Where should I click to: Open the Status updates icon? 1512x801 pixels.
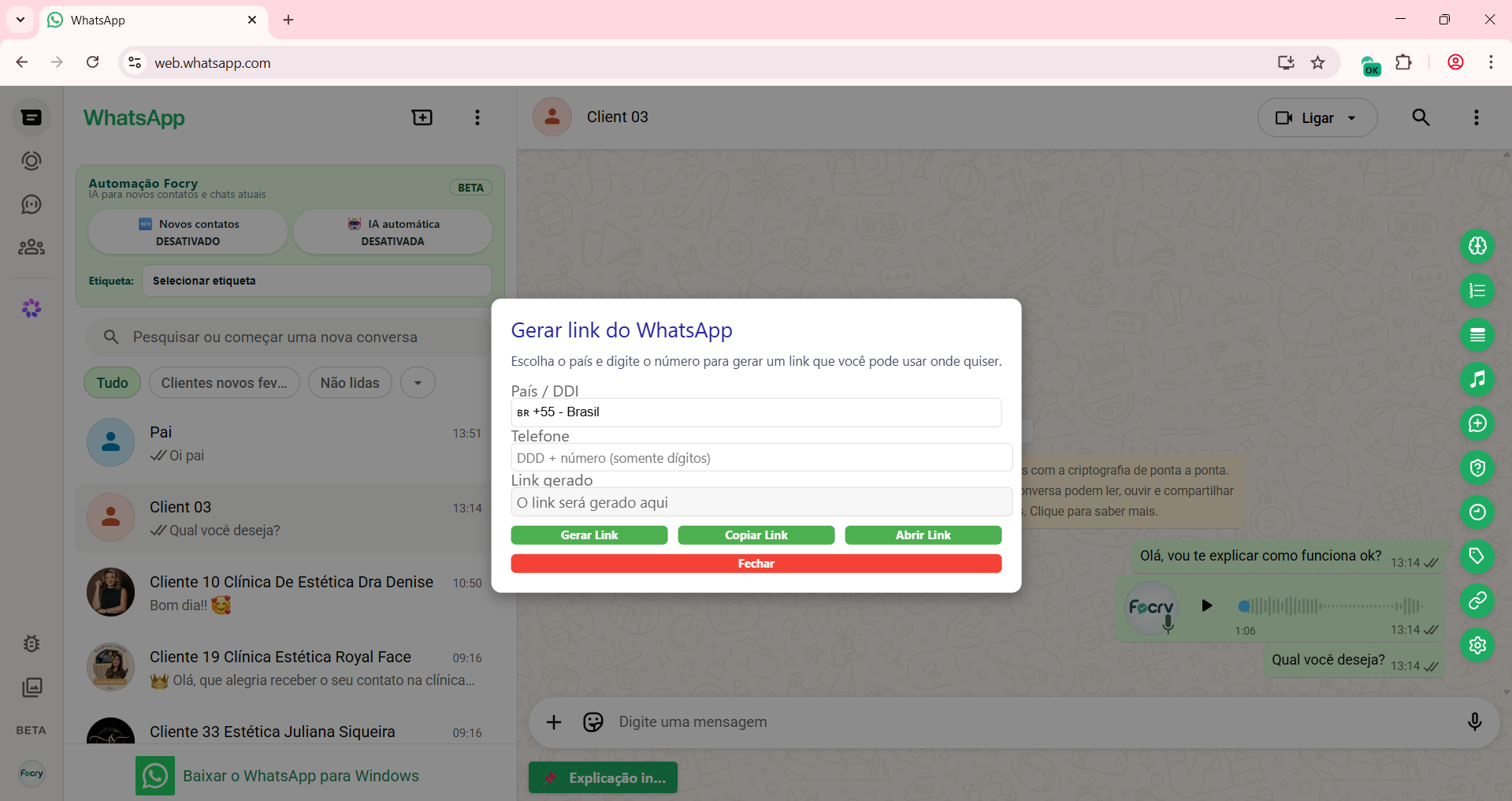[x=32, y=161]
